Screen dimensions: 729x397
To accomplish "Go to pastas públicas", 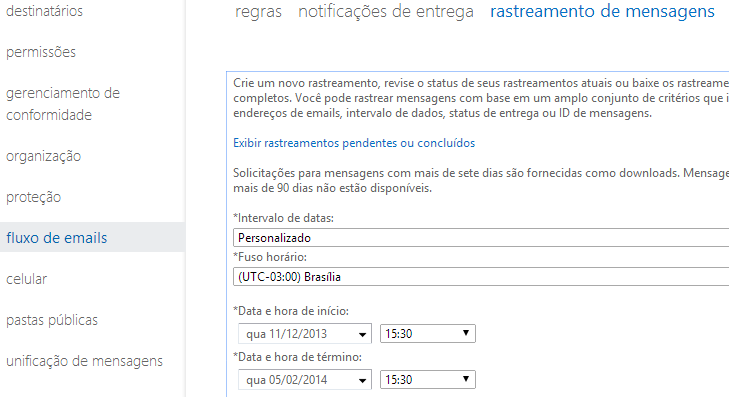I will pyautogui.click(x=52, y=320).
